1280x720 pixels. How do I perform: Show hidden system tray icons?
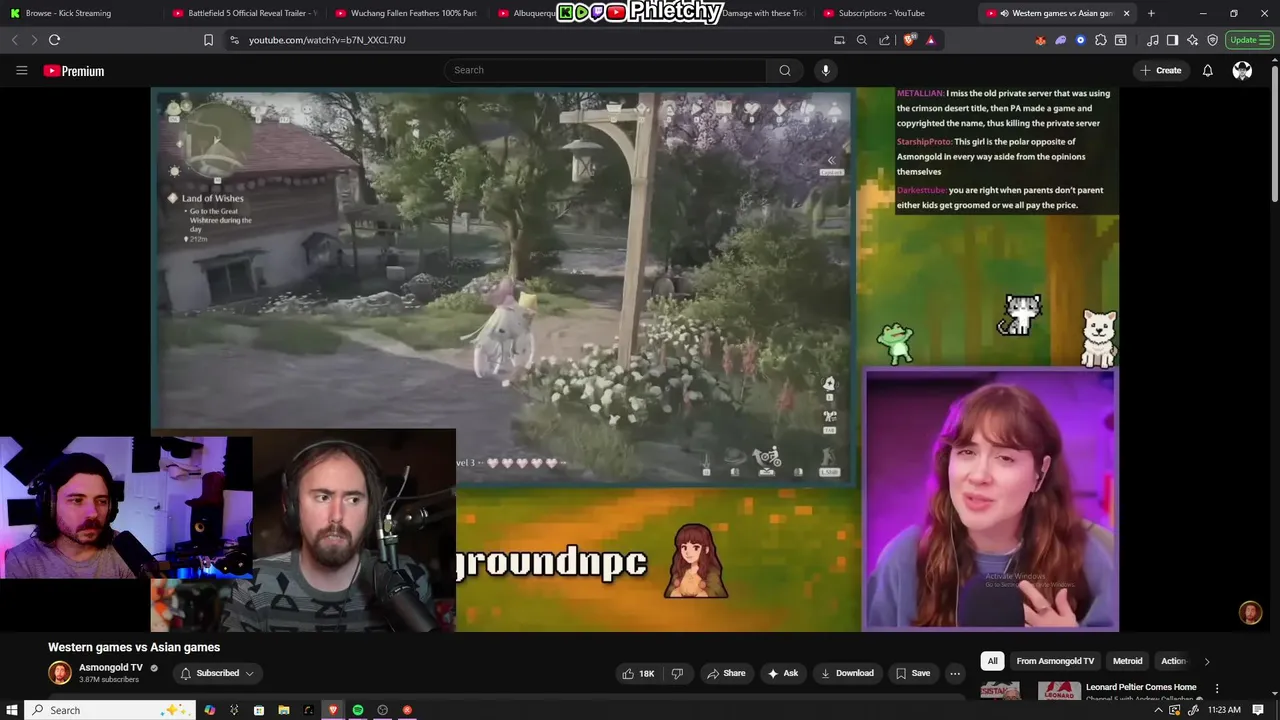point(1158,710)
